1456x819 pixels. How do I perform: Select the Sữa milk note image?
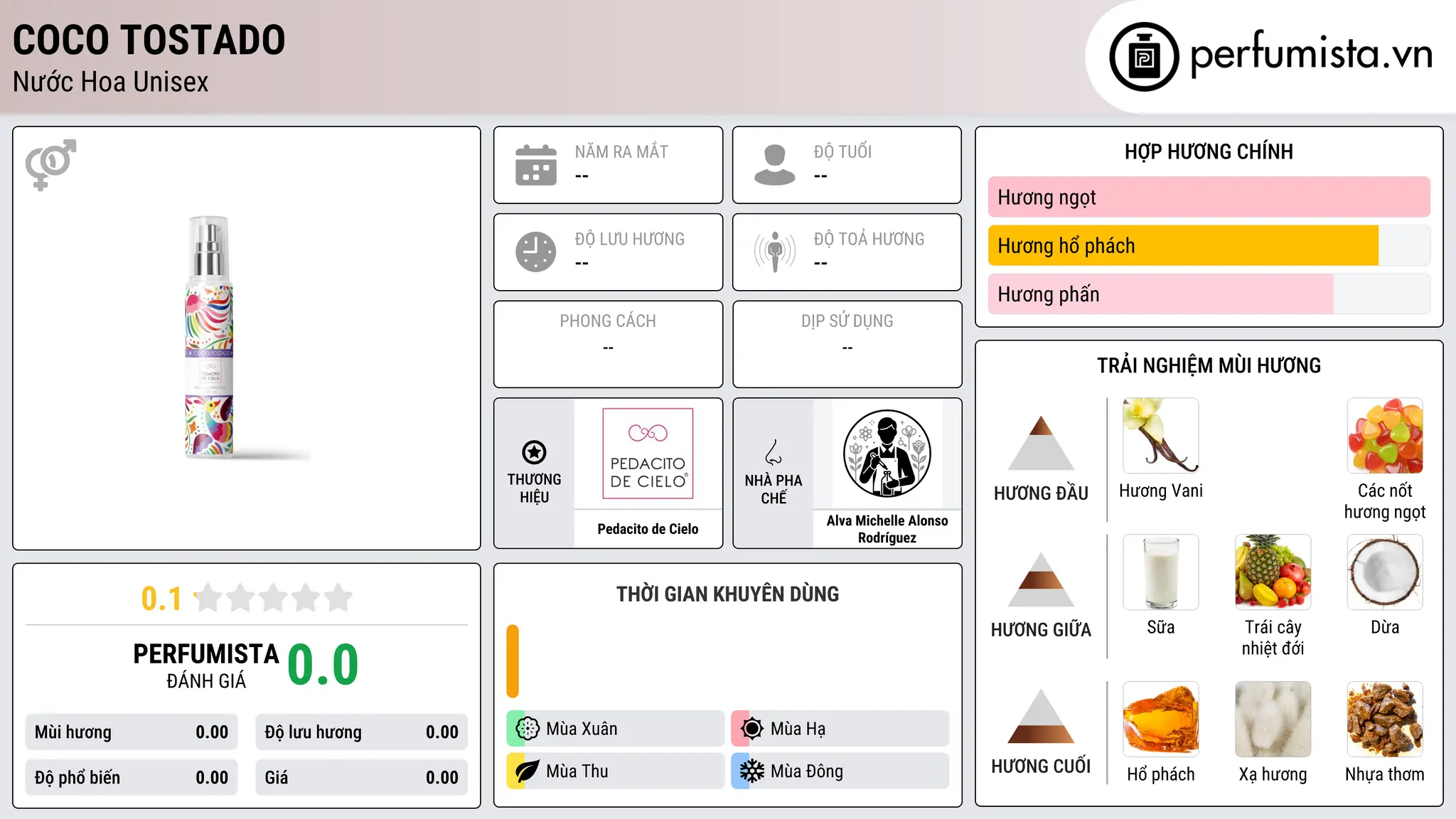1161,572
